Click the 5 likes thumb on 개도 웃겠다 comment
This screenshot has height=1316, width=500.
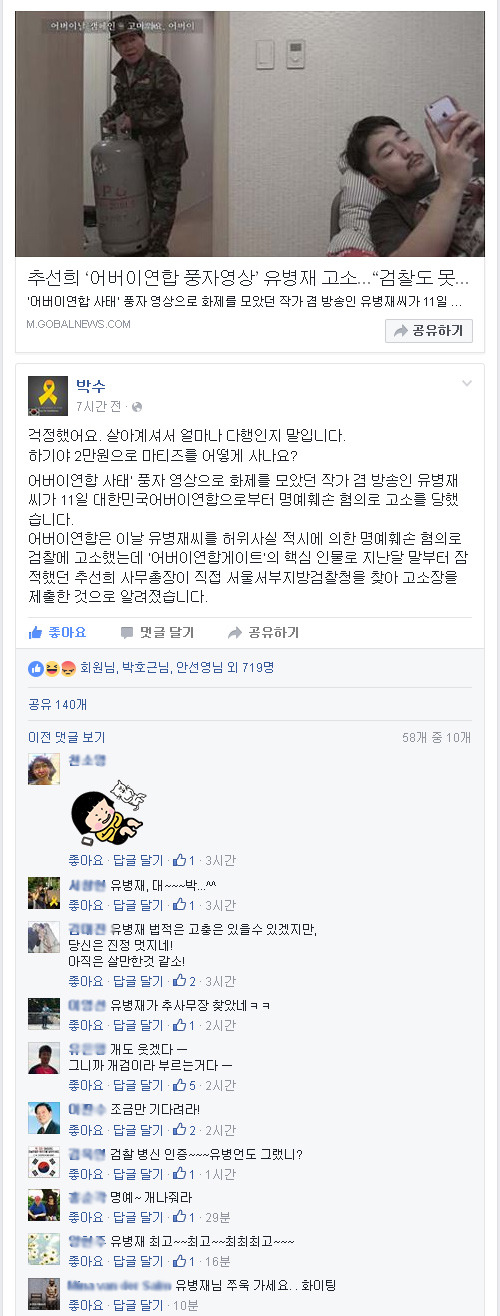[184, 1085]
